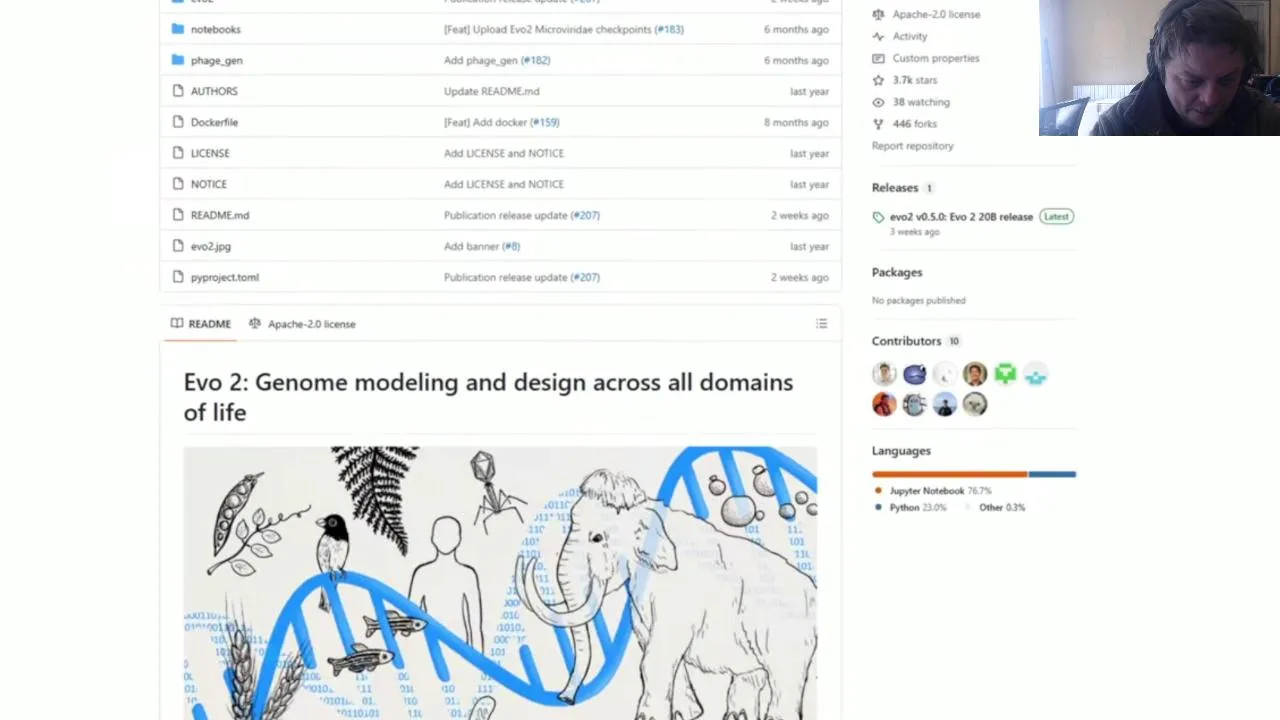Viewport: 1280px width, 720px height.
Task: Click the fork icon next to 446 forks
Action: click(878, 124)
